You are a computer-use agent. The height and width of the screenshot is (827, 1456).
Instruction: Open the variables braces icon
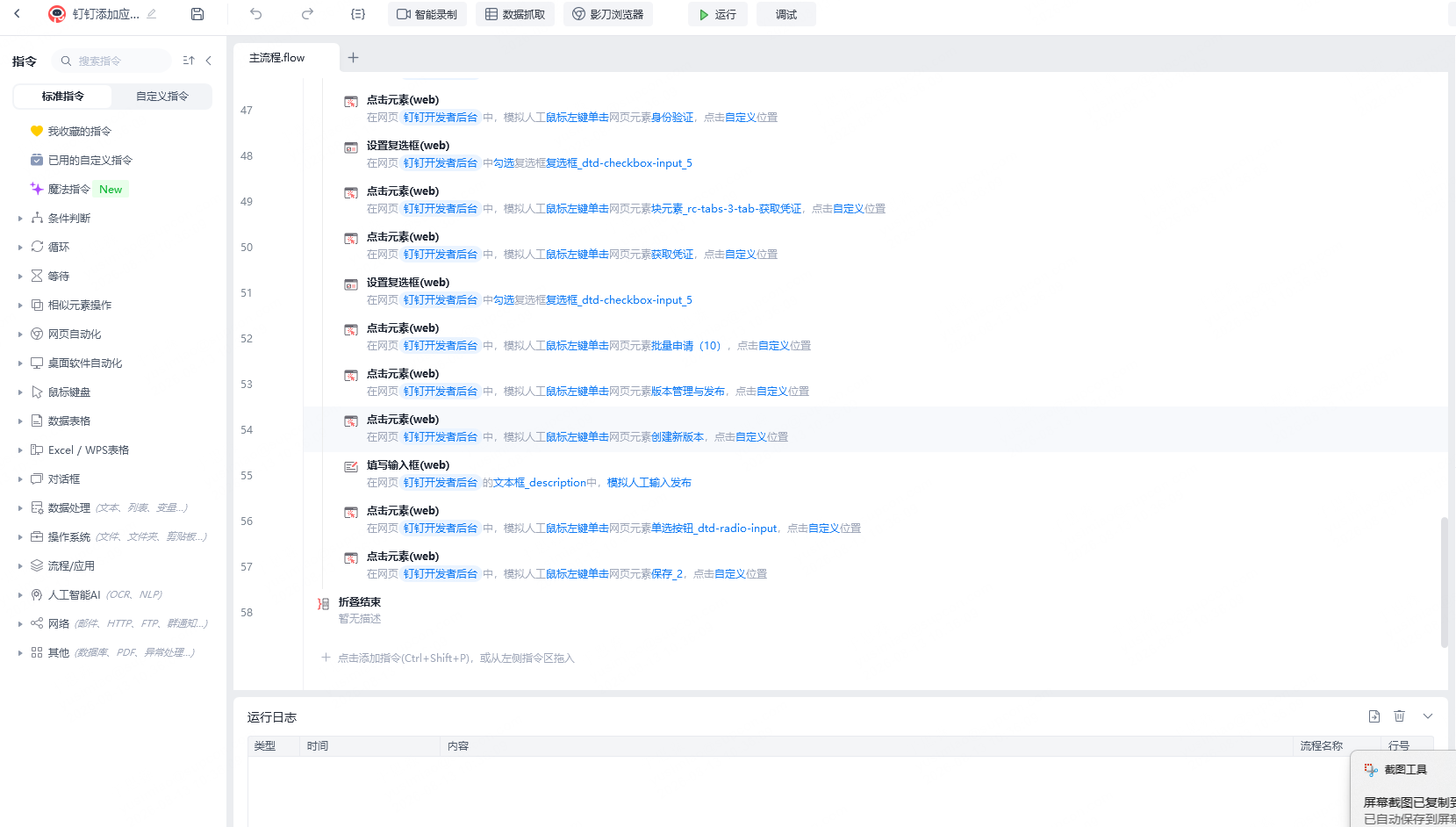pyautogui.click(x=358, y=14)
